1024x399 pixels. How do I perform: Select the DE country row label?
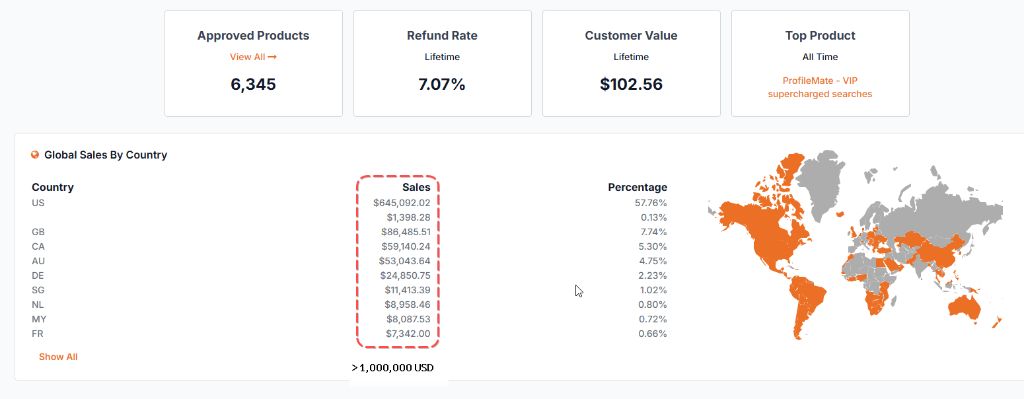point(38,276)
